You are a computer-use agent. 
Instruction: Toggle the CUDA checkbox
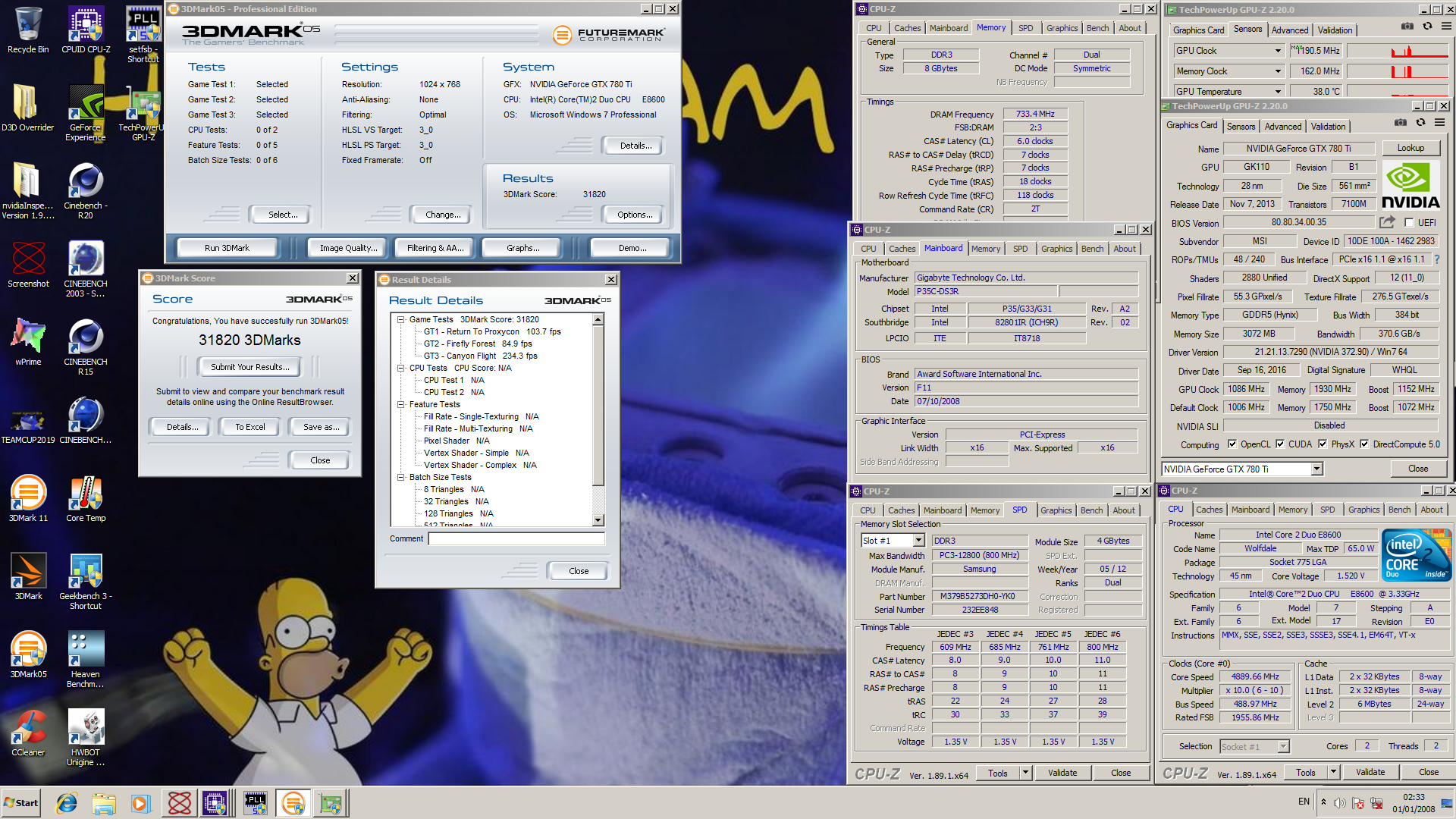click(1280, 444)
